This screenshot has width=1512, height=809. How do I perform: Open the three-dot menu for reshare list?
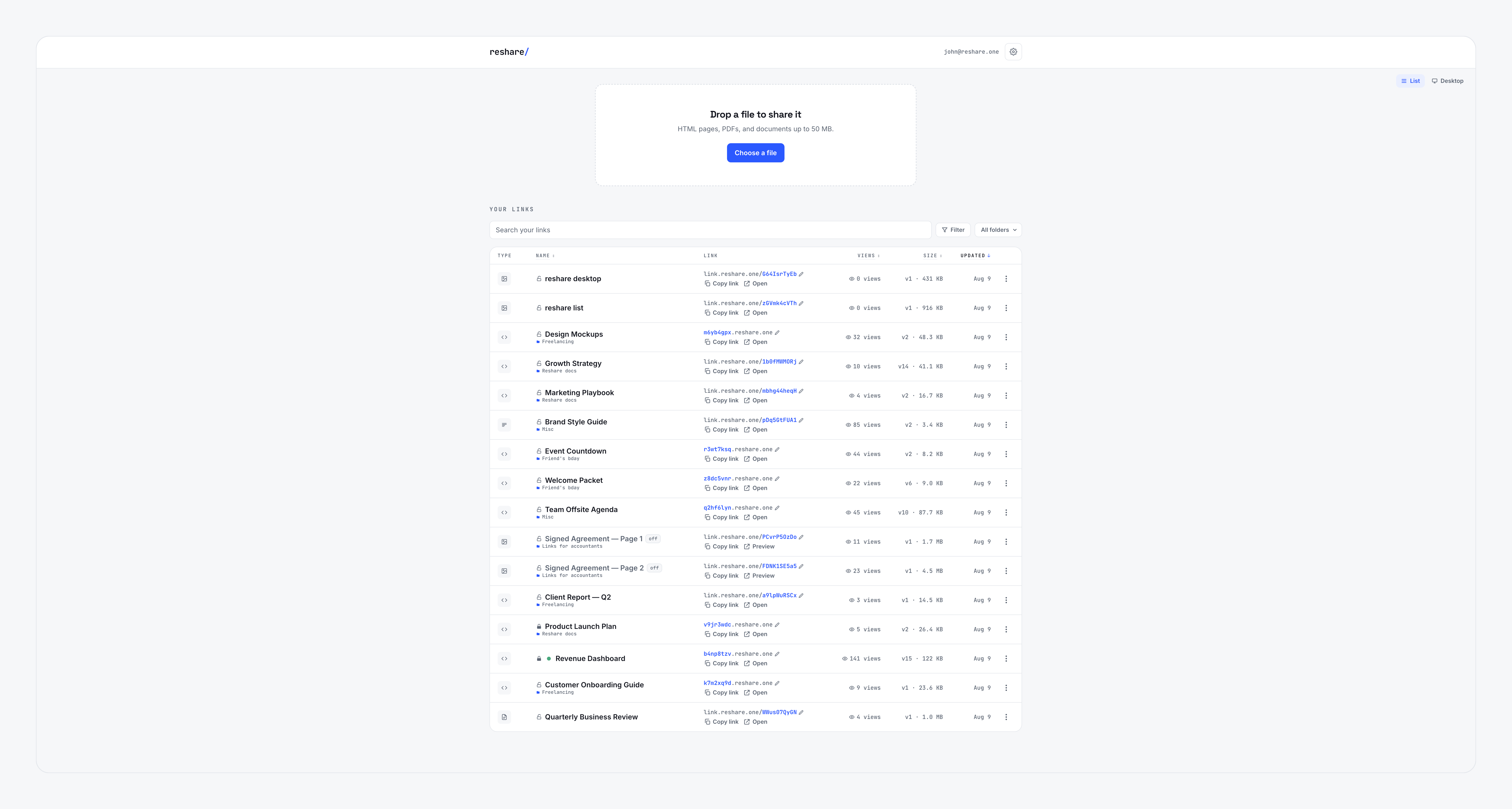(1006, 308)
